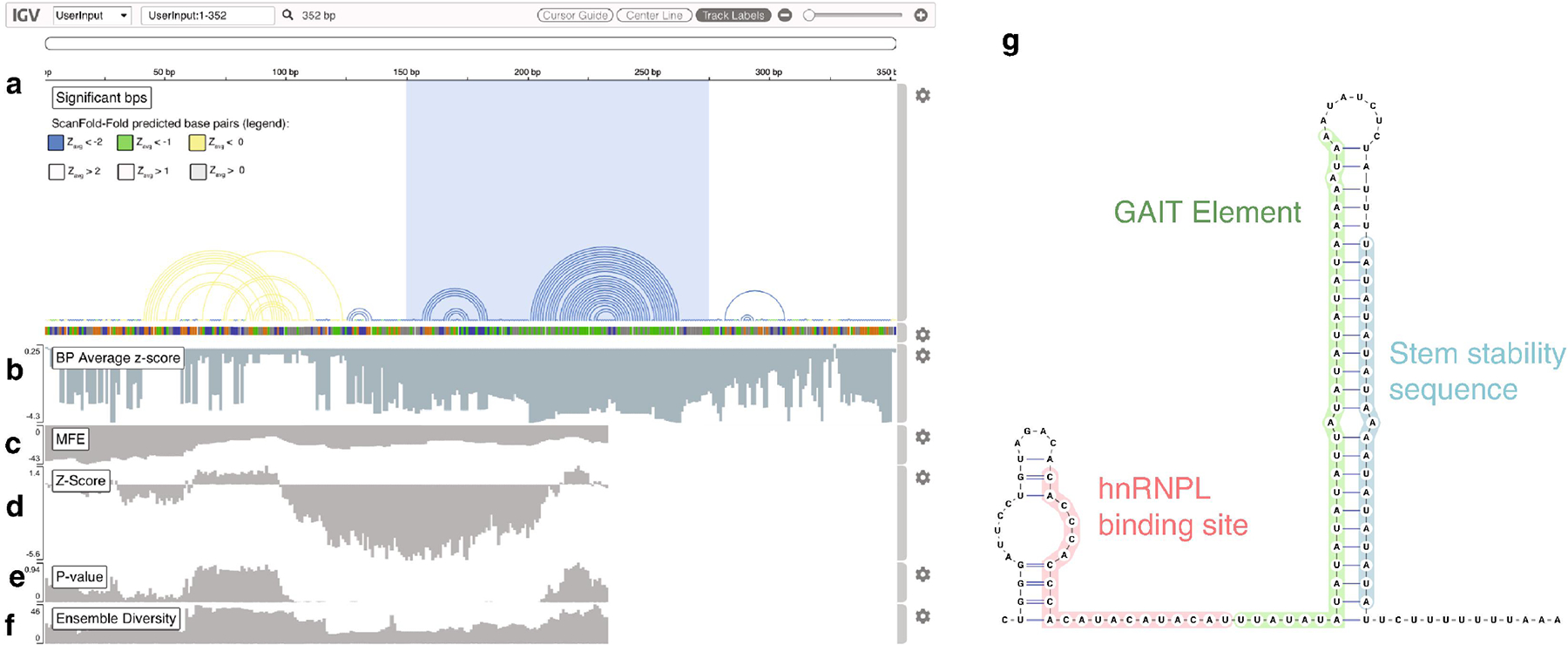This screenshot has width=1568, height=645.
Task: Click the ScanFold-Fold legend caption text
Action: (170, 123)
